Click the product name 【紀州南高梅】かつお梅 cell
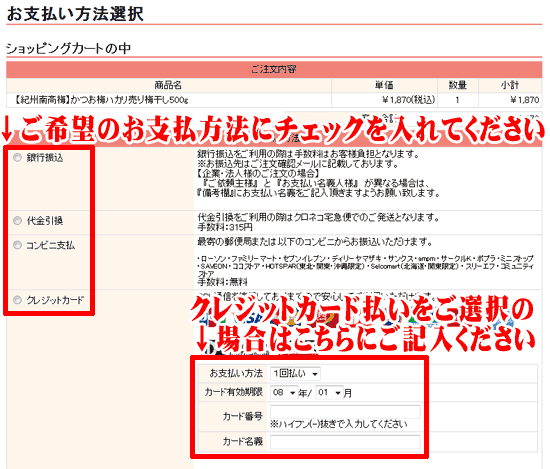The width and height of the screenshot is (550, 469). pos(169,100)
